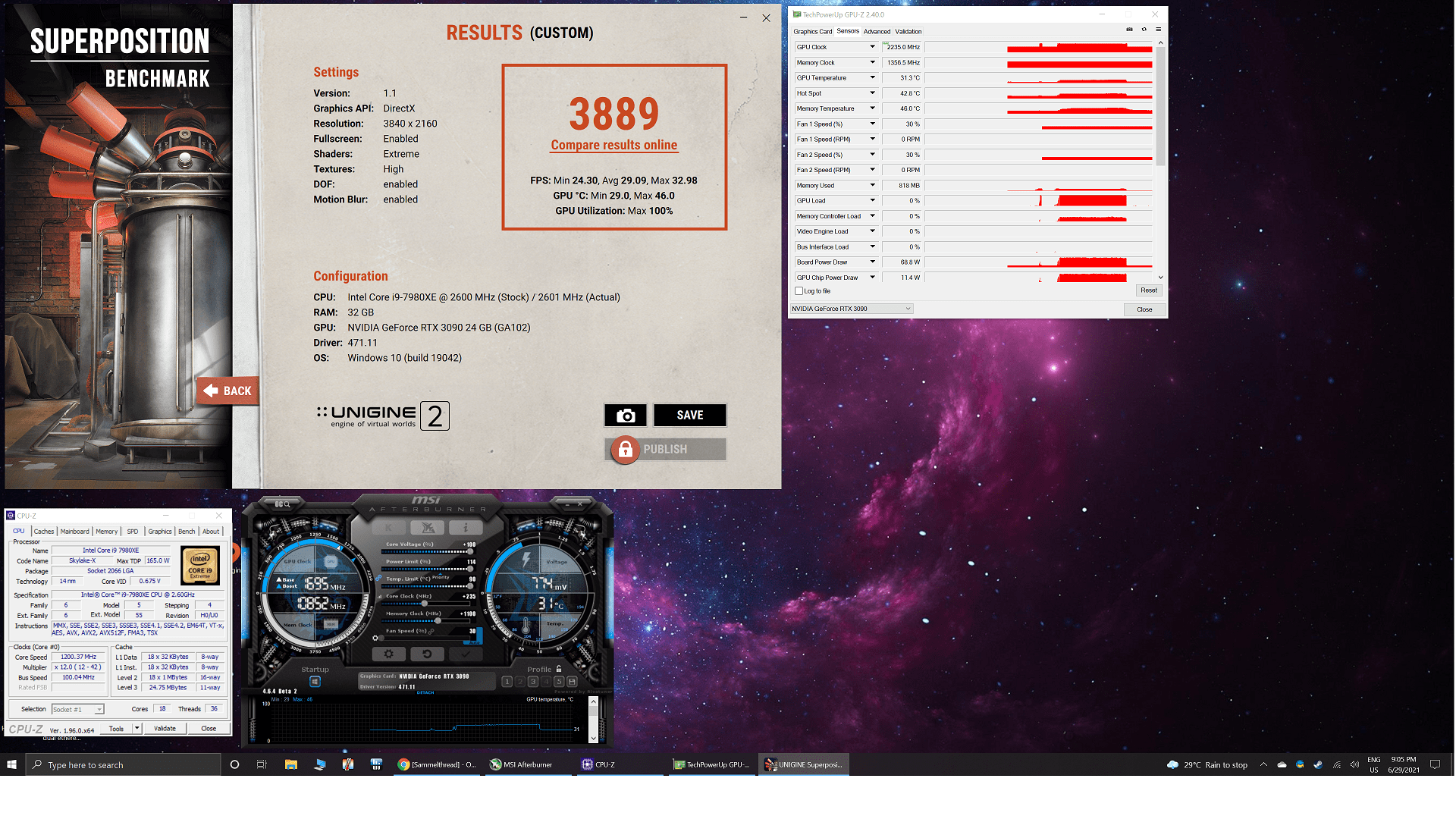Click Core Voltage slider handle
This screenshot has height=819, width=1456.
click(470, 551)
